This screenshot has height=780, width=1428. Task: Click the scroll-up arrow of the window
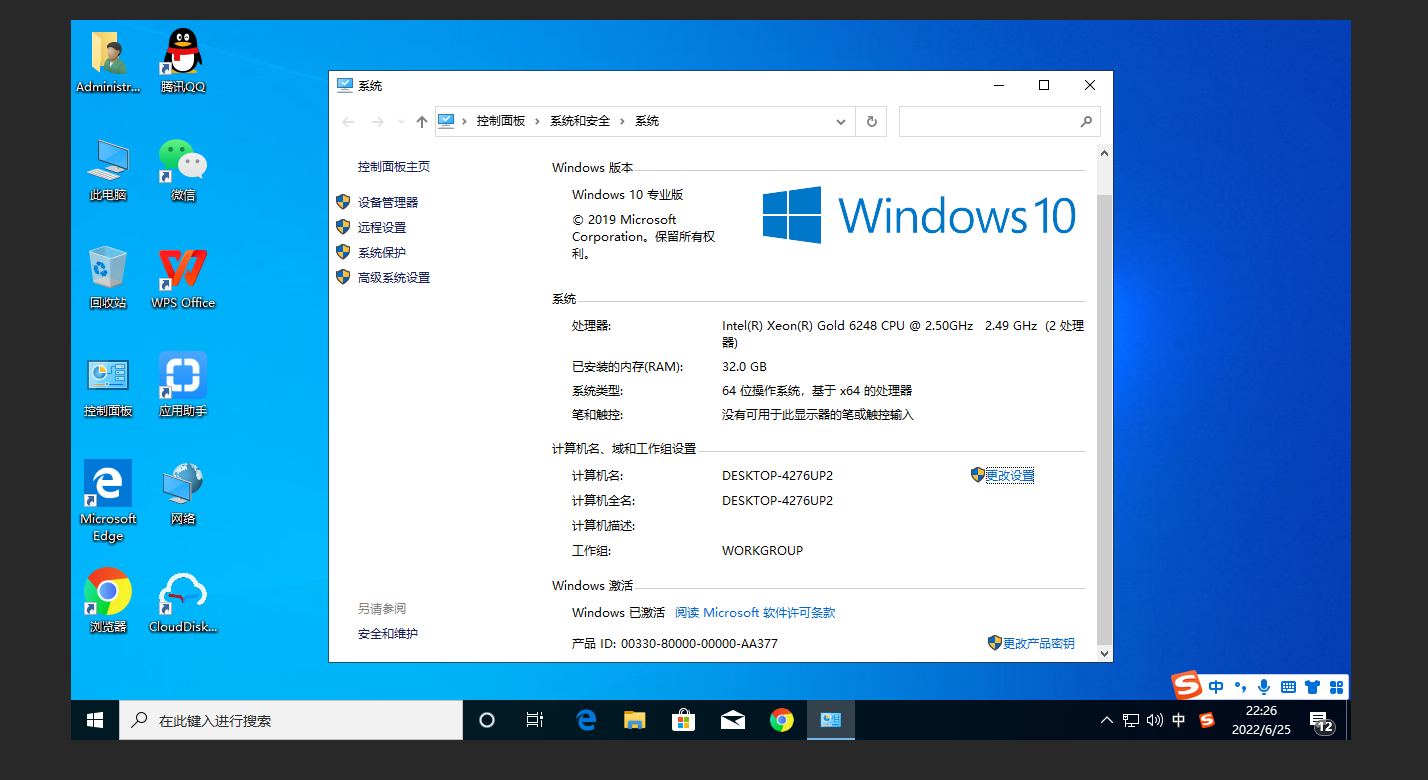(1104, 153)
